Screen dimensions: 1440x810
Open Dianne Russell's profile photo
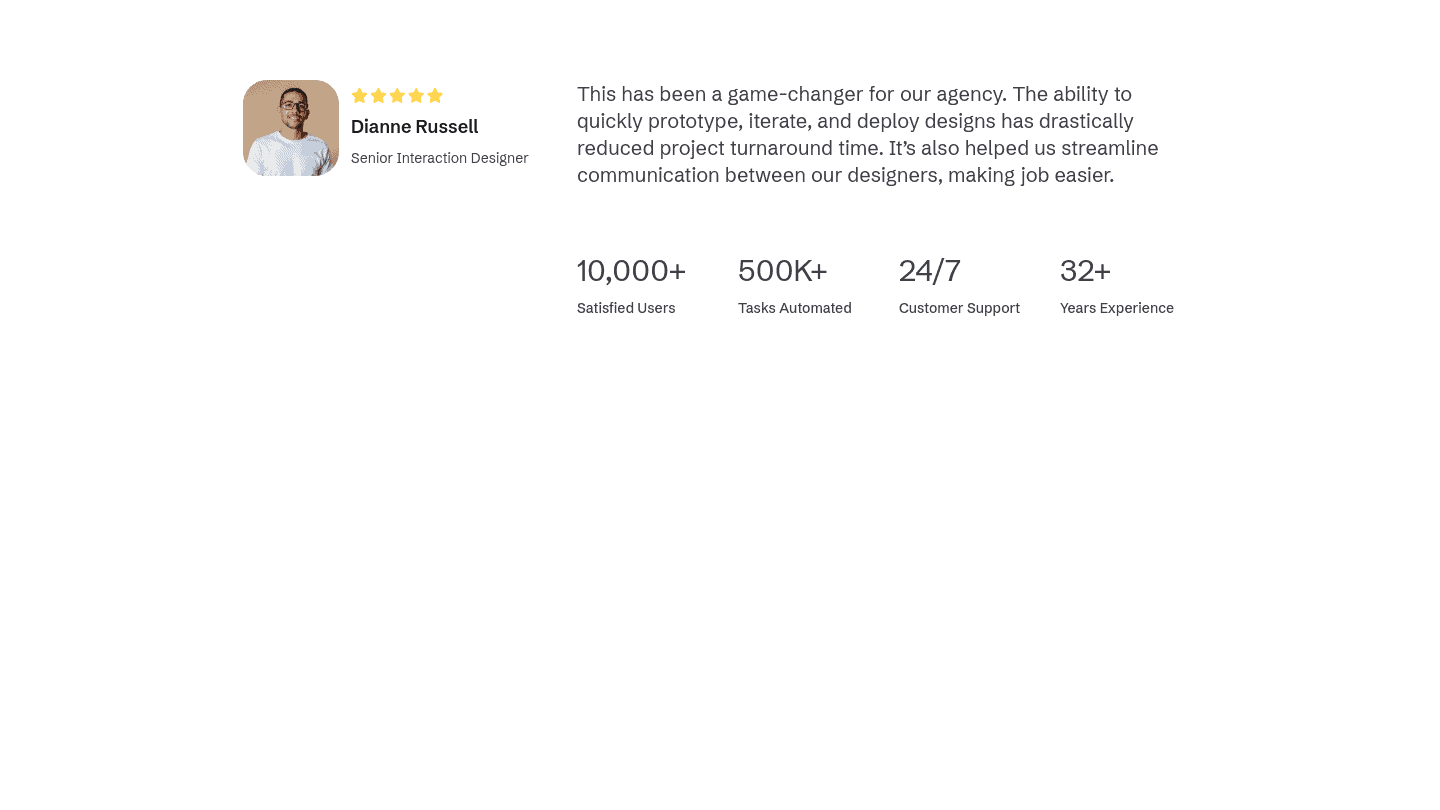tap(291, 128)
